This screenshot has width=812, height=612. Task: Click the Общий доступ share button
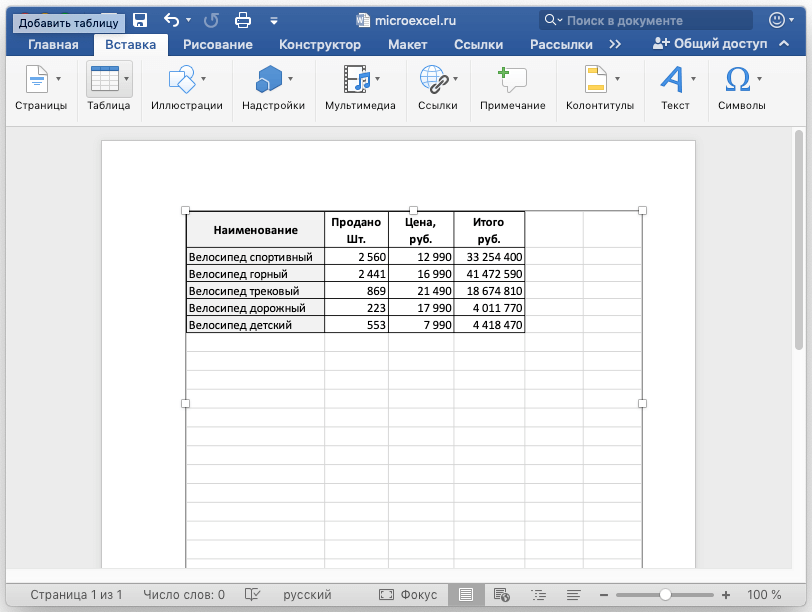click(710, 44)
